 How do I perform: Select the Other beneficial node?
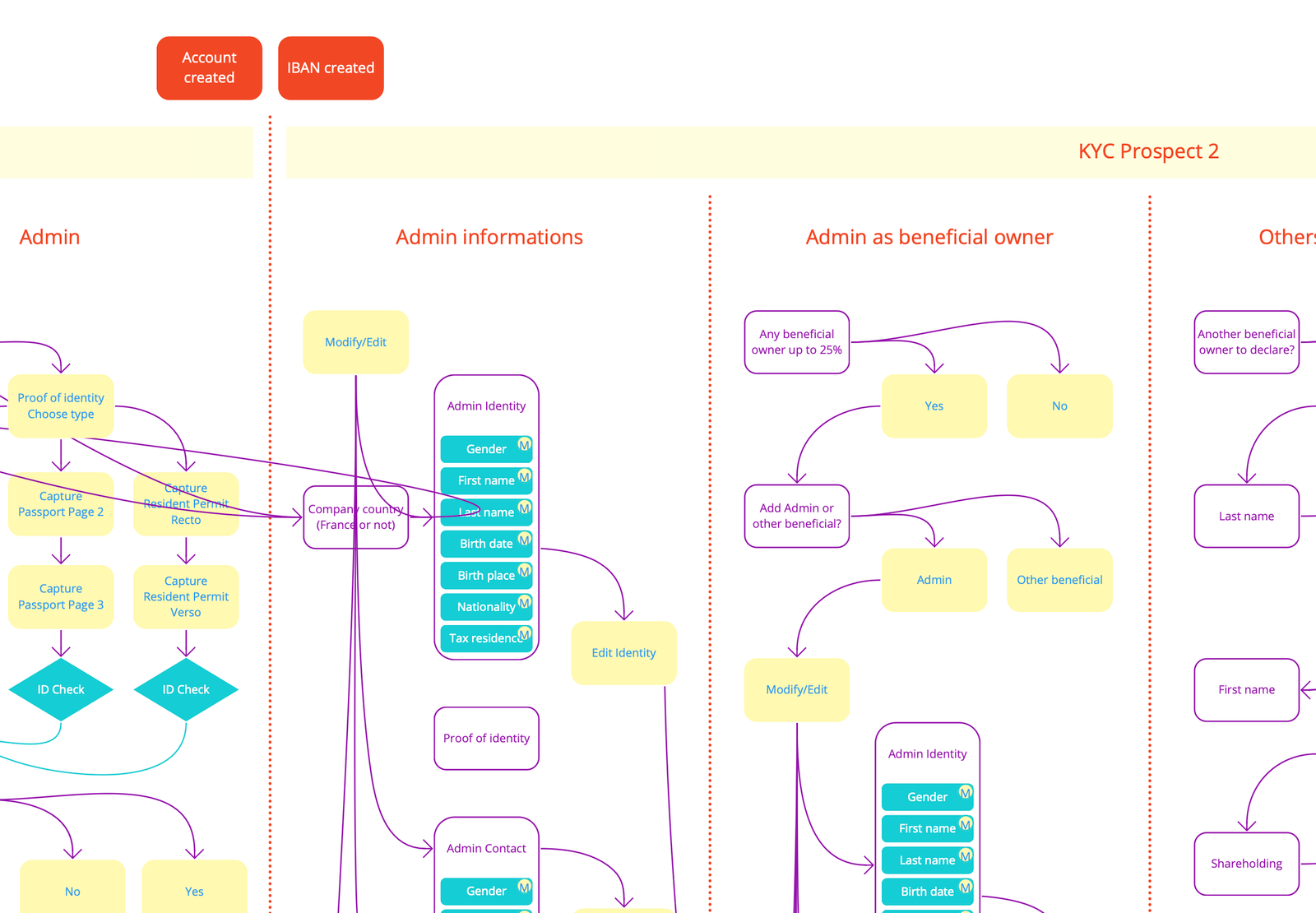click(1059, 580)
